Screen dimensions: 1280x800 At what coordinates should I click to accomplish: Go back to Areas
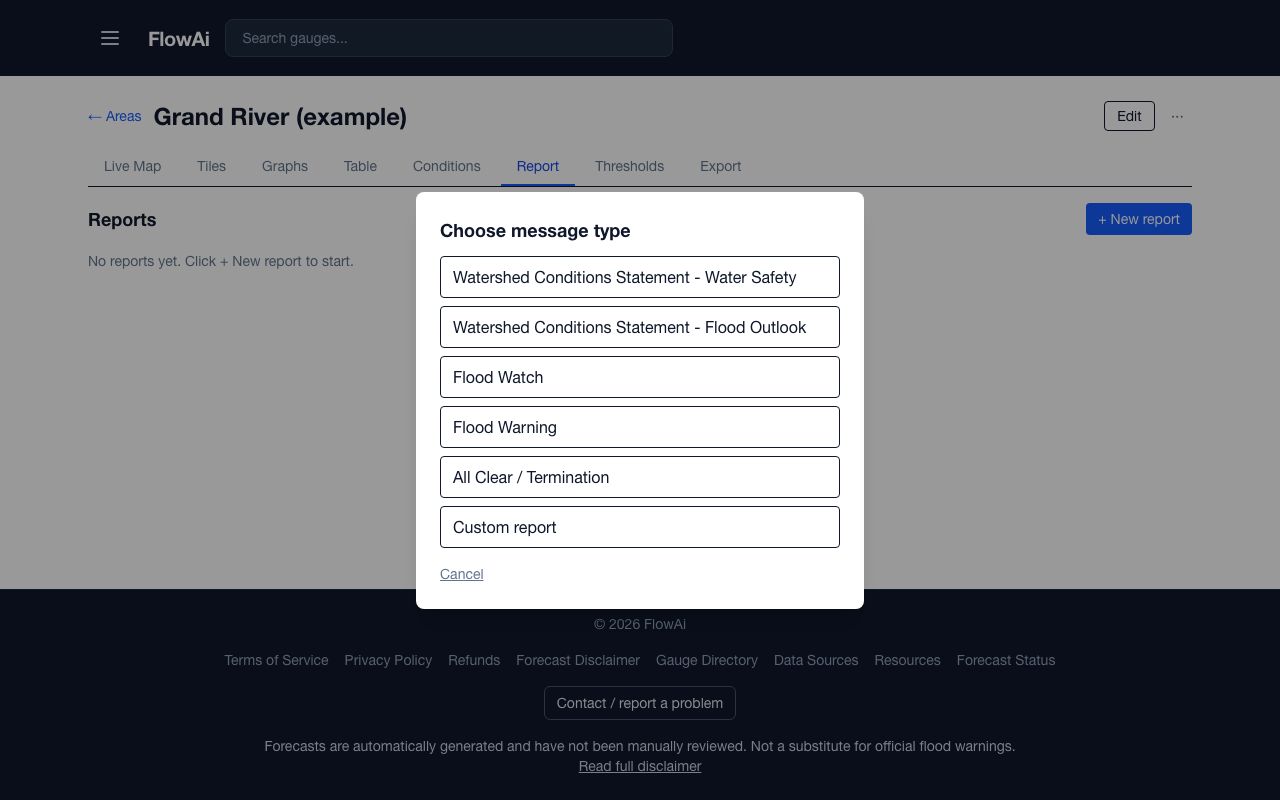[114, 116]
